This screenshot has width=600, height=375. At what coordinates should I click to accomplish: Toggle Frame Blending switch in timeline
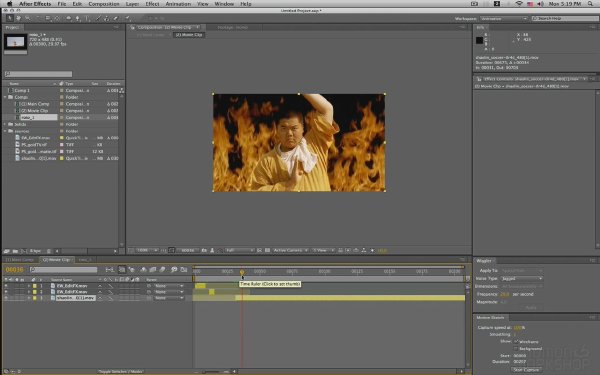click(x=153, y=270)
